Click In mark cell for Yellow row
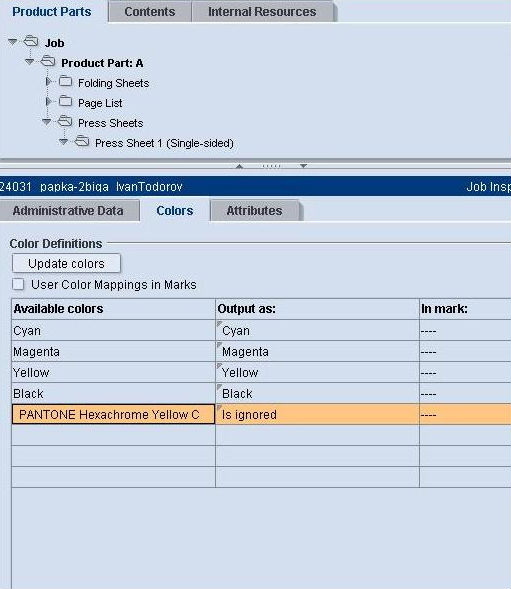 click(x=465, y=373)
